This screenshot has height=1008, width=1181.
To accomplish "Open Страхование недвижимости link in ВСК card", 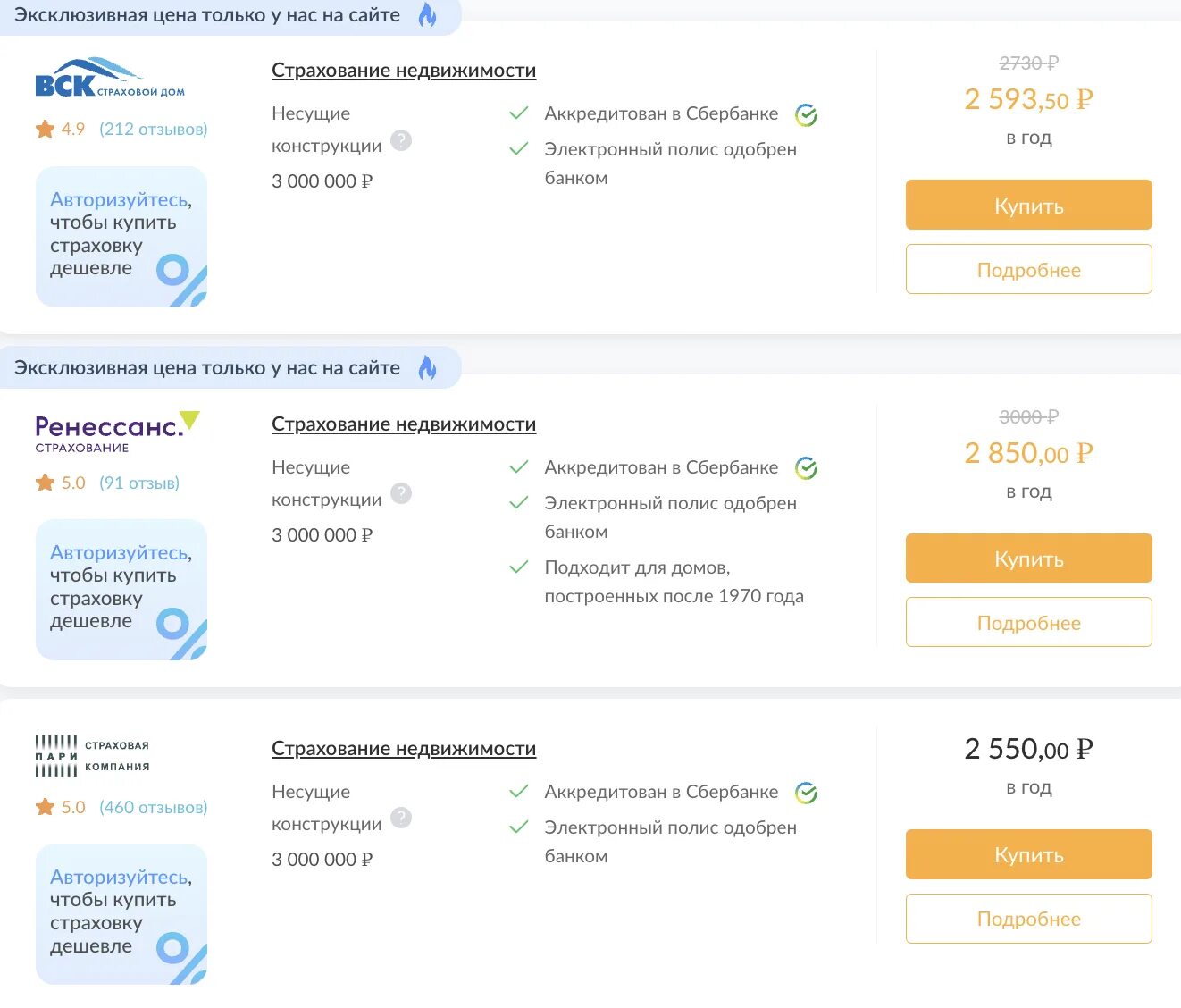I will 404,70.
